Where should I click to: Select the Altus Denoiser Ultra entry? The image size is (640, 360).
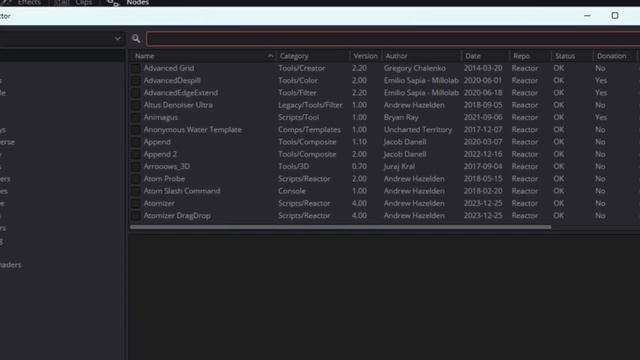178,105
